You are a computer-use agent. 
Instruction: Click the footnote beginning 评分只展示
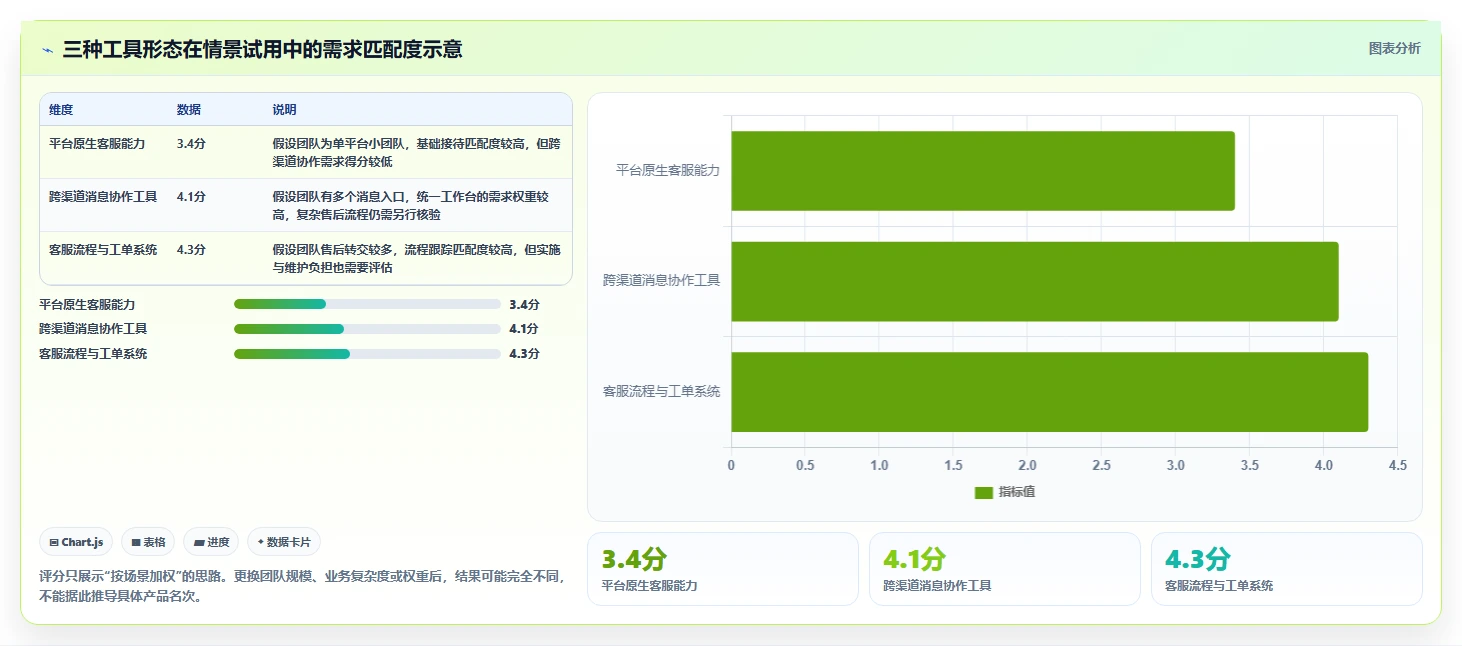pyautogui.click(x=302, y=587)
